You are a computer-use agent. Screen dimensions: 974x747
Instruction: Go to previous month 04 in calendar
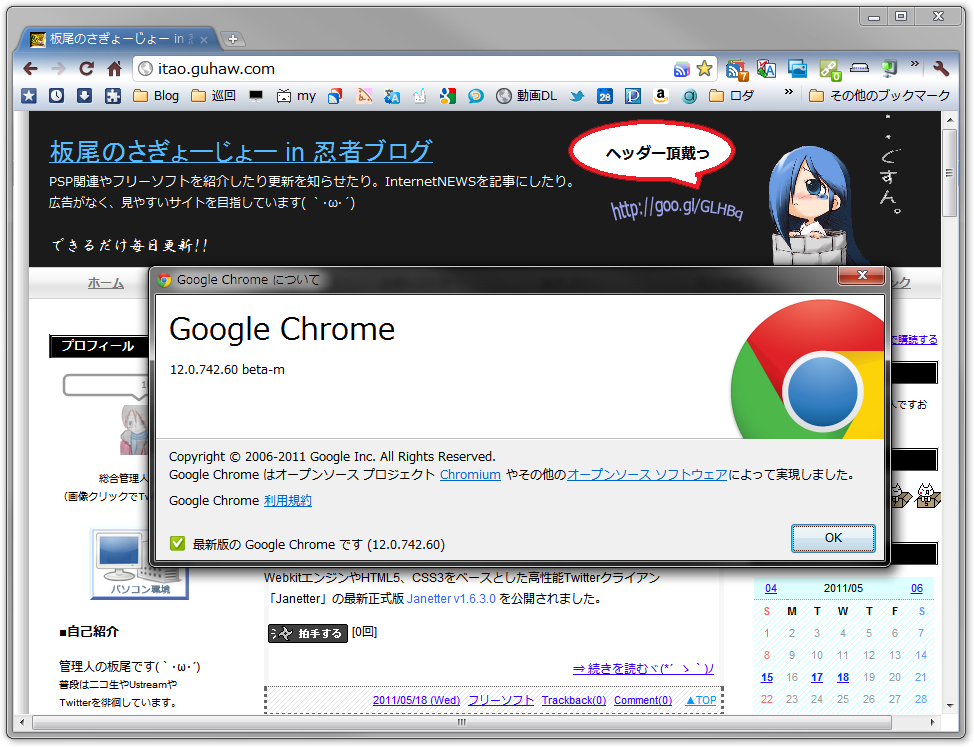(771, 588)
